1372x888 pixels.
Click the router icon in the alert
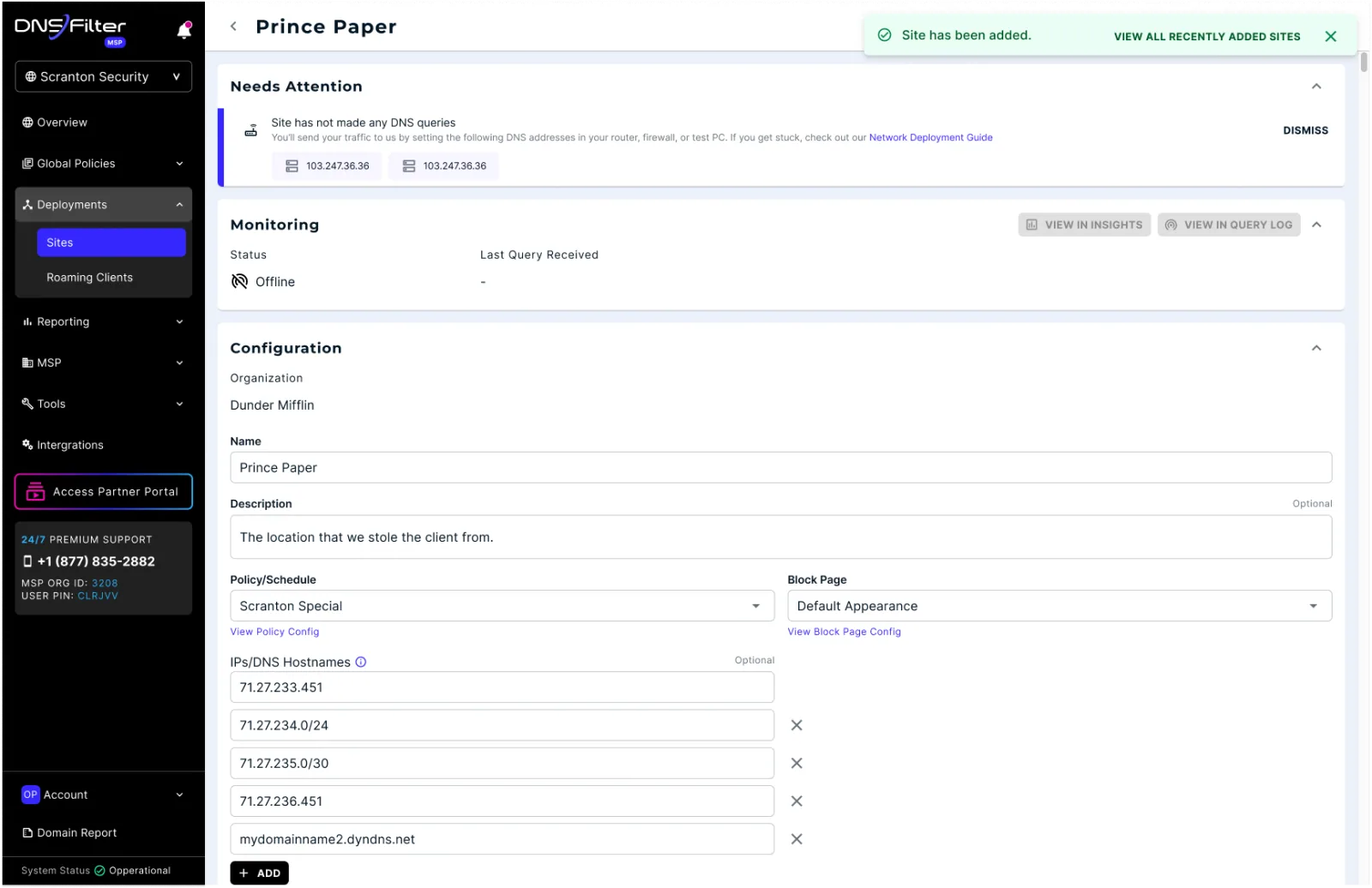(x=250, y=130)
